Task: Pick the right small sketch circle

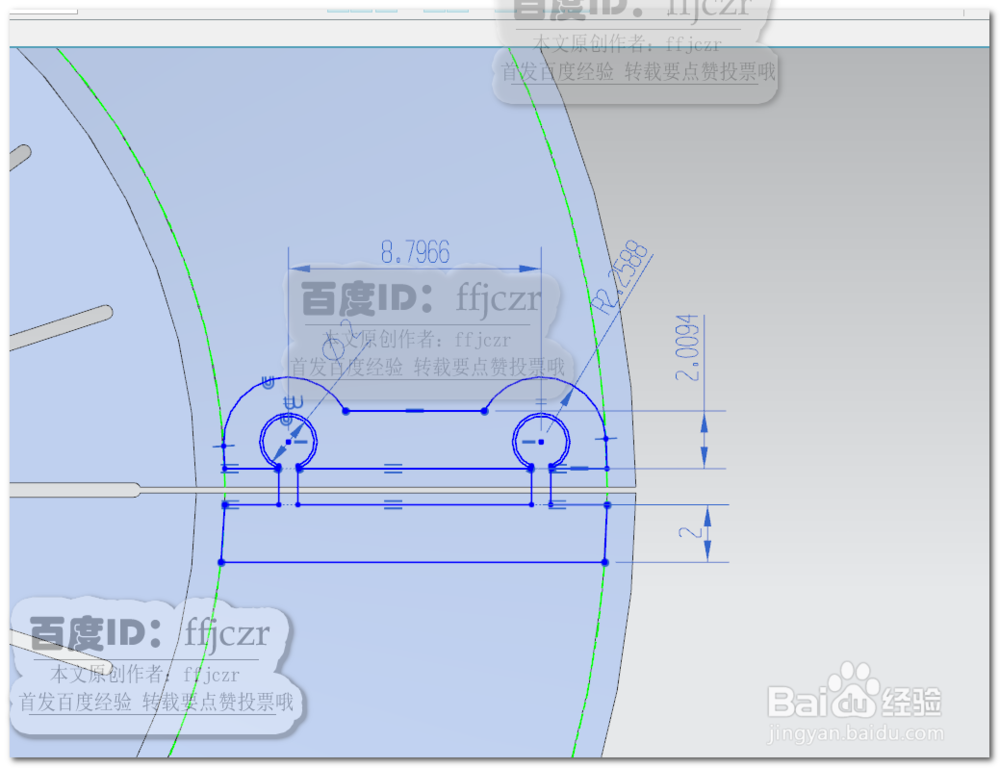Action: click(x=541, y=441)
